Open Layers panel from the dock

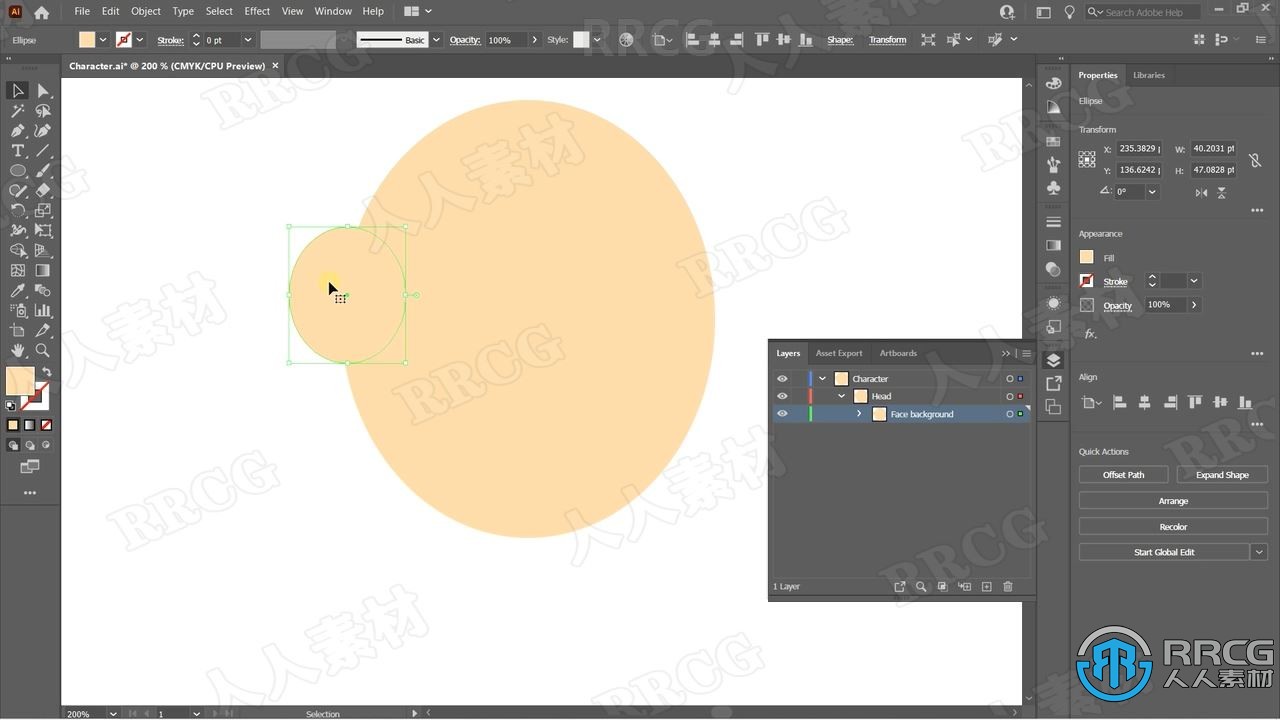pyautogui.click(x=1053, y=360)
